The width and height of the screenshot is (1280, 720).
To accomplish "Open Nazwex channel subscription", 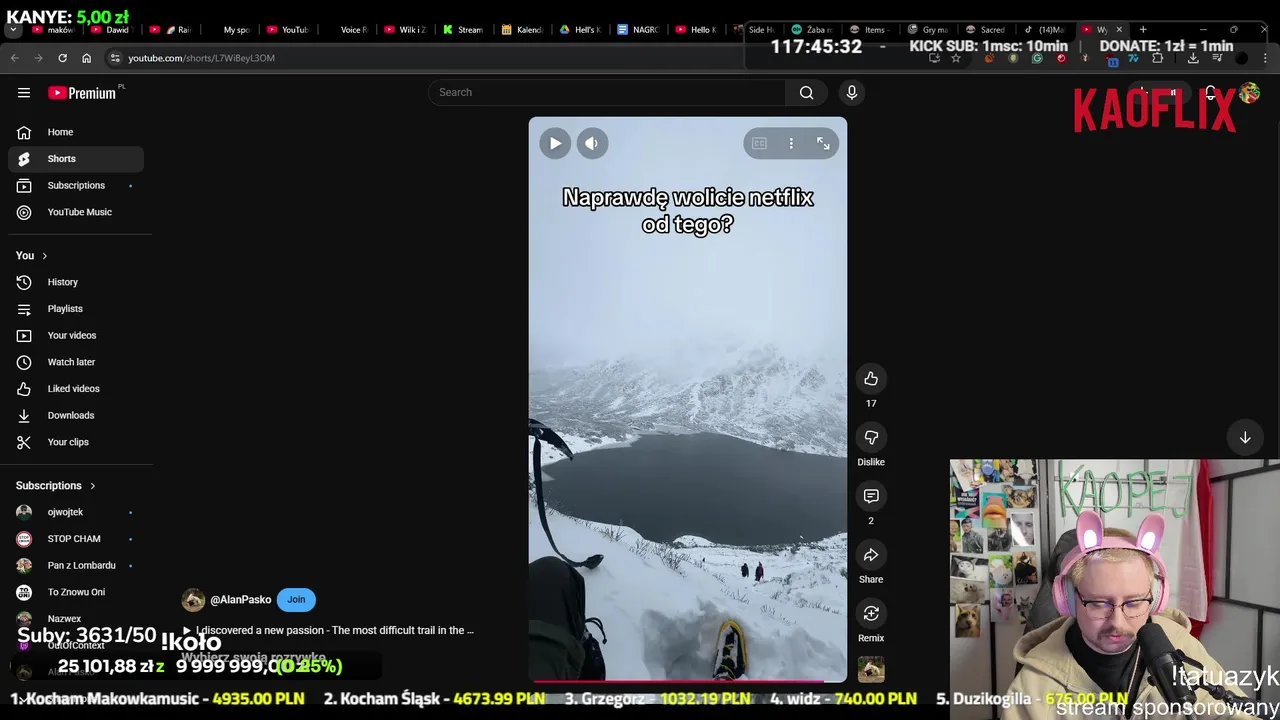I will 76,619.
